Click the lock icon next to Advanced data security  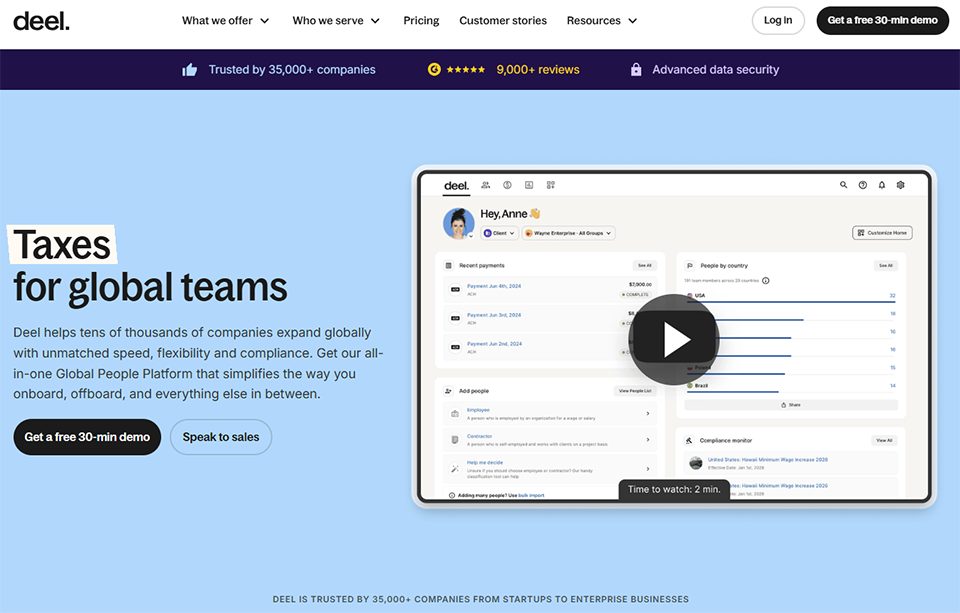[x=636, y=69]
